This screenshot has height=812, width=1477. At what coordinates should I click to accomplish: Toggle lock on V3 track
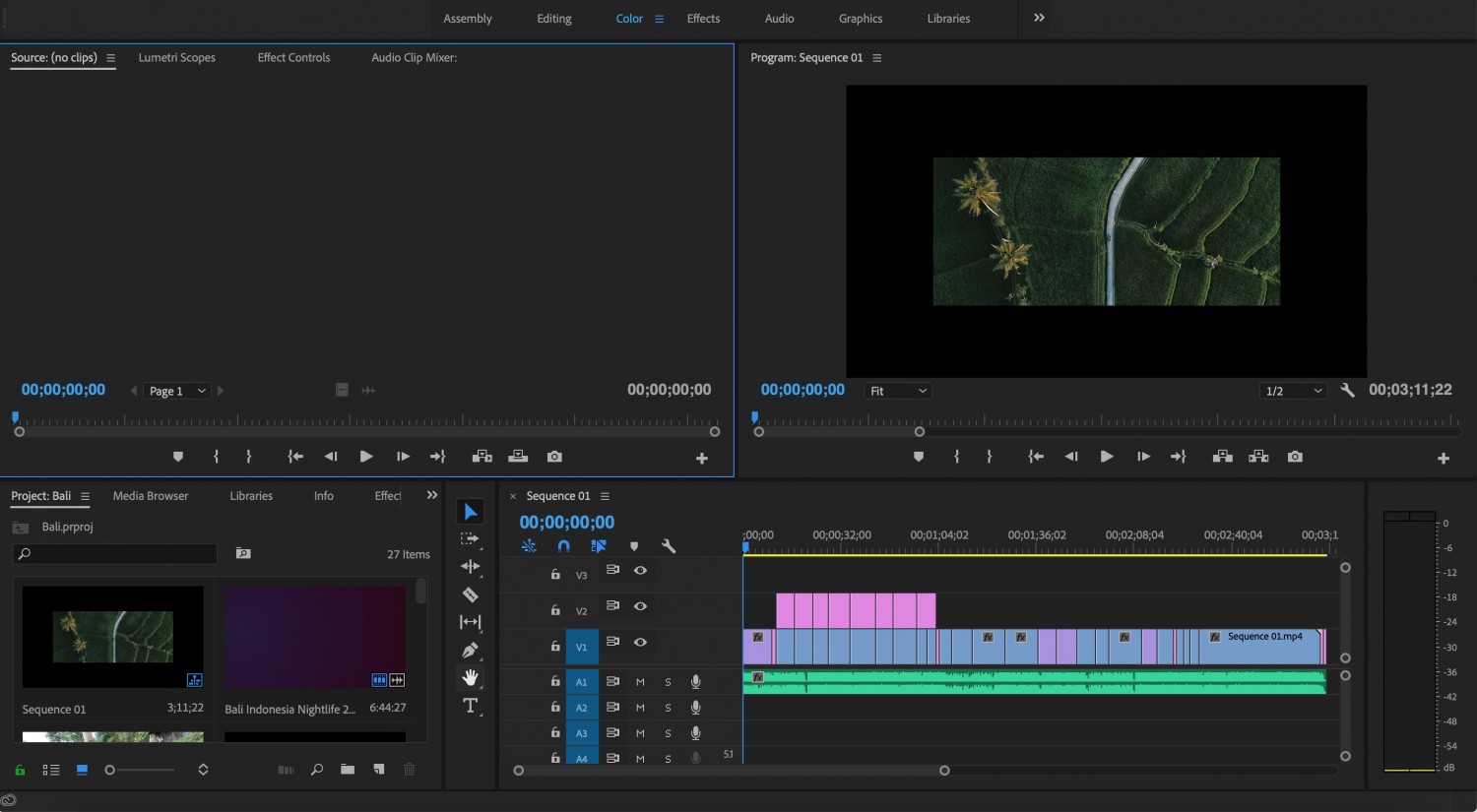click(x=555, y=574)
